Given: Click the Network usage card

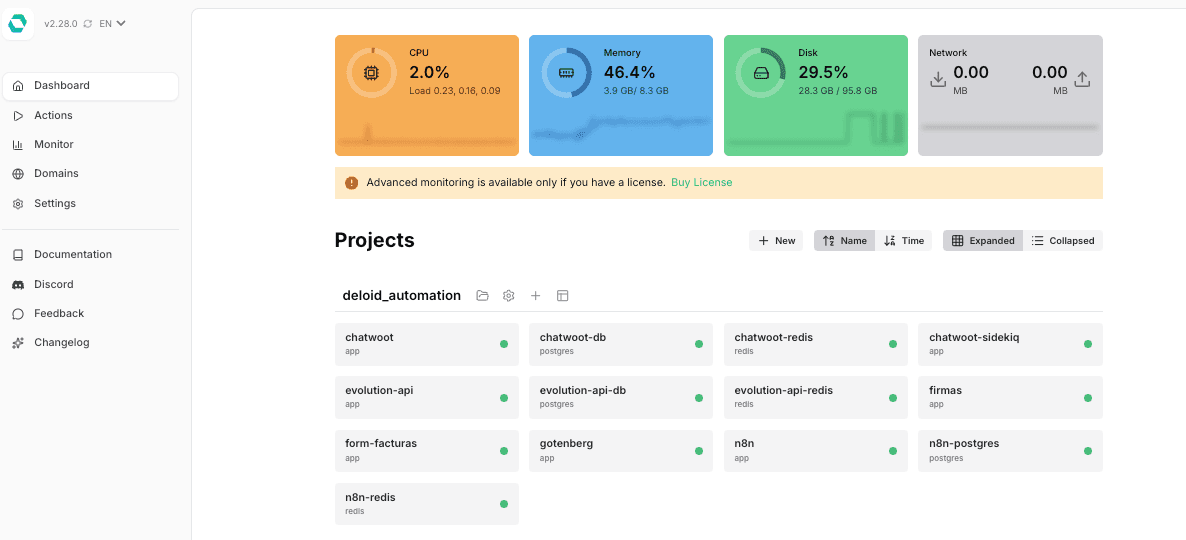Looking at the screenshot, I should click(1011, 95).
